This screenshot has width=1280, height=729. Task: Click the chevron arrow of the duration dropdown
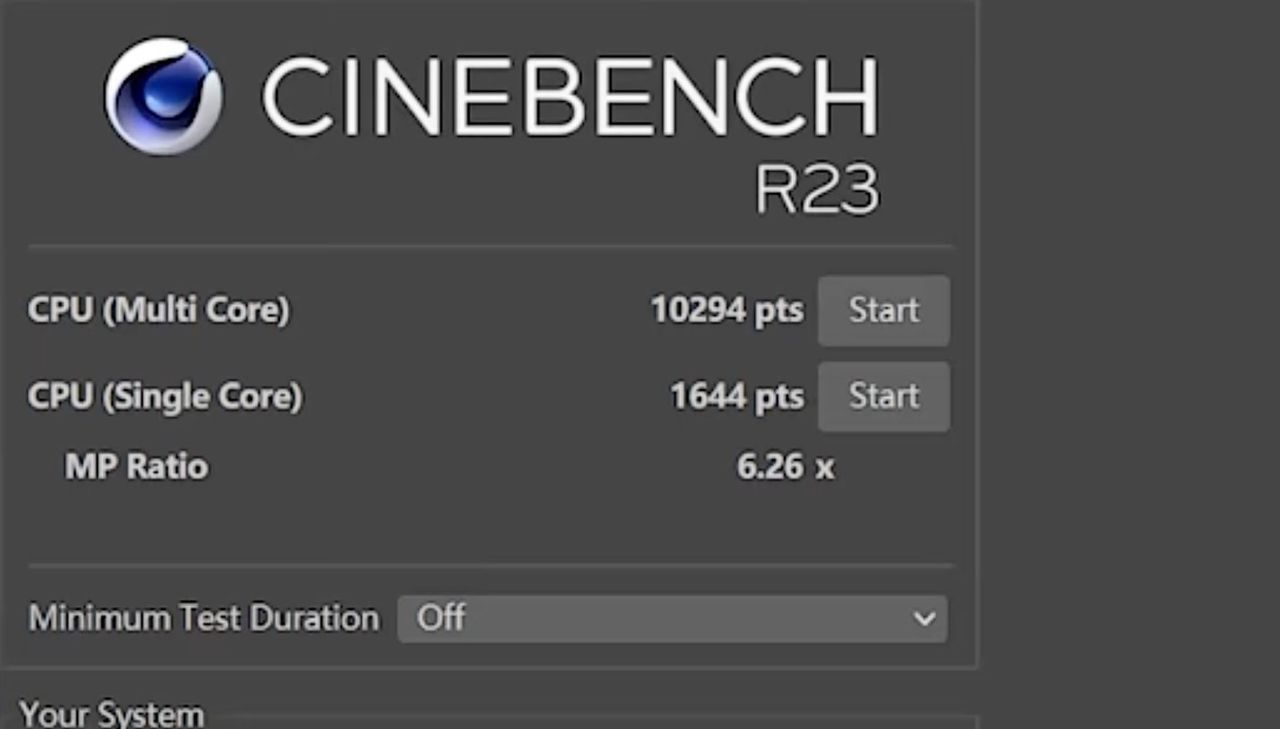924,618
